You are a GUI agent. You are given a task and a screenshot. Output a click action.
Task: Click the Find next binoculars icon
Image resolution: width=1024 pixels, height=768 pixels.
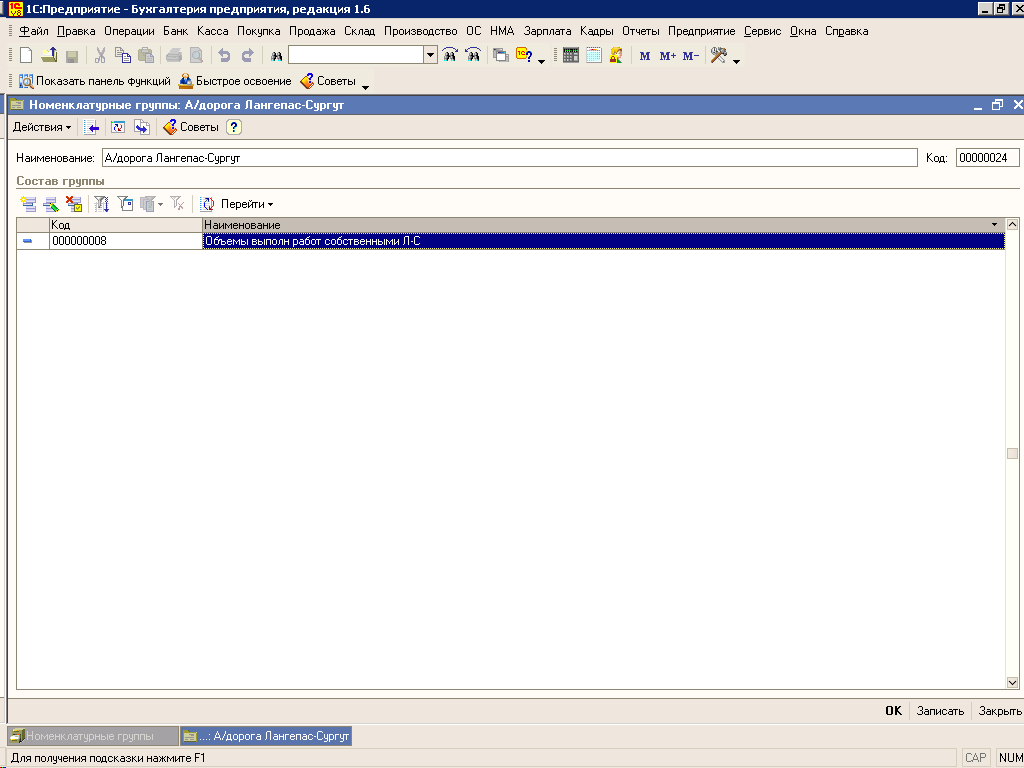coord(450,56)
